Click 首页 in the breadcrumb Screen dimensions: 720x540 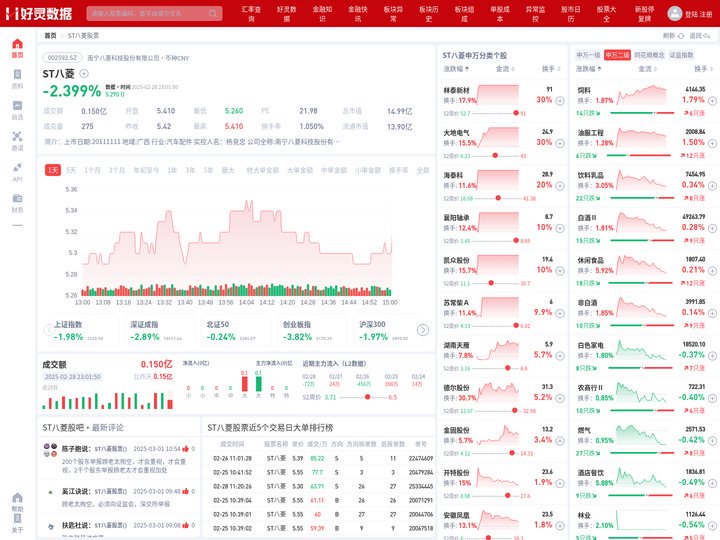click(50, 35)
